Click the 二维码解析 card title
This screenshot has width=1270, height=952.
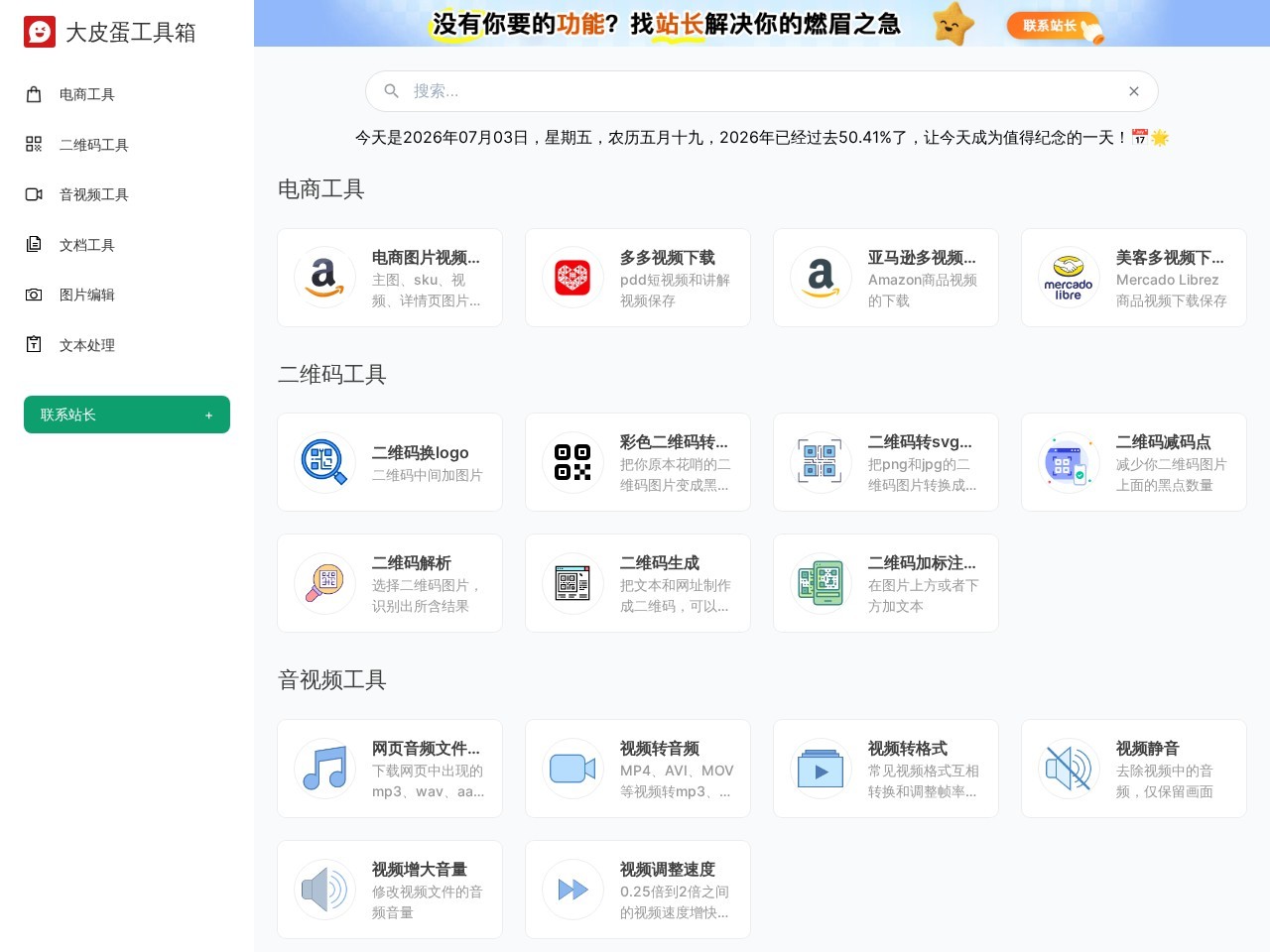(411, 563)
